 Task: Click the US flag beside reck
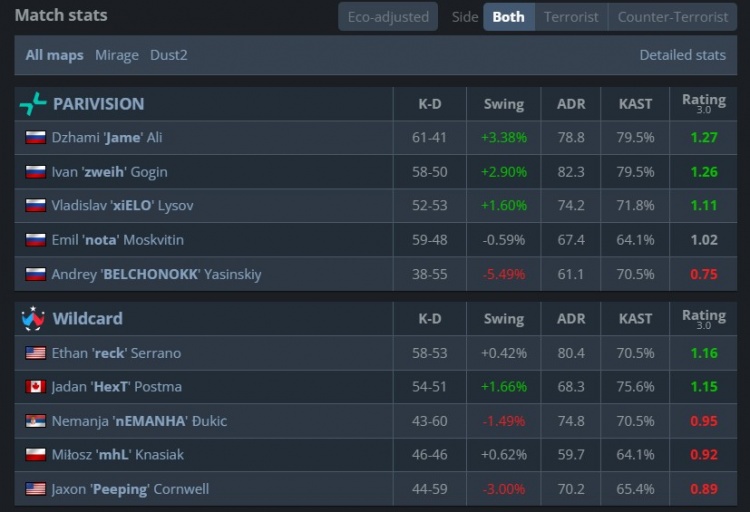36,353
